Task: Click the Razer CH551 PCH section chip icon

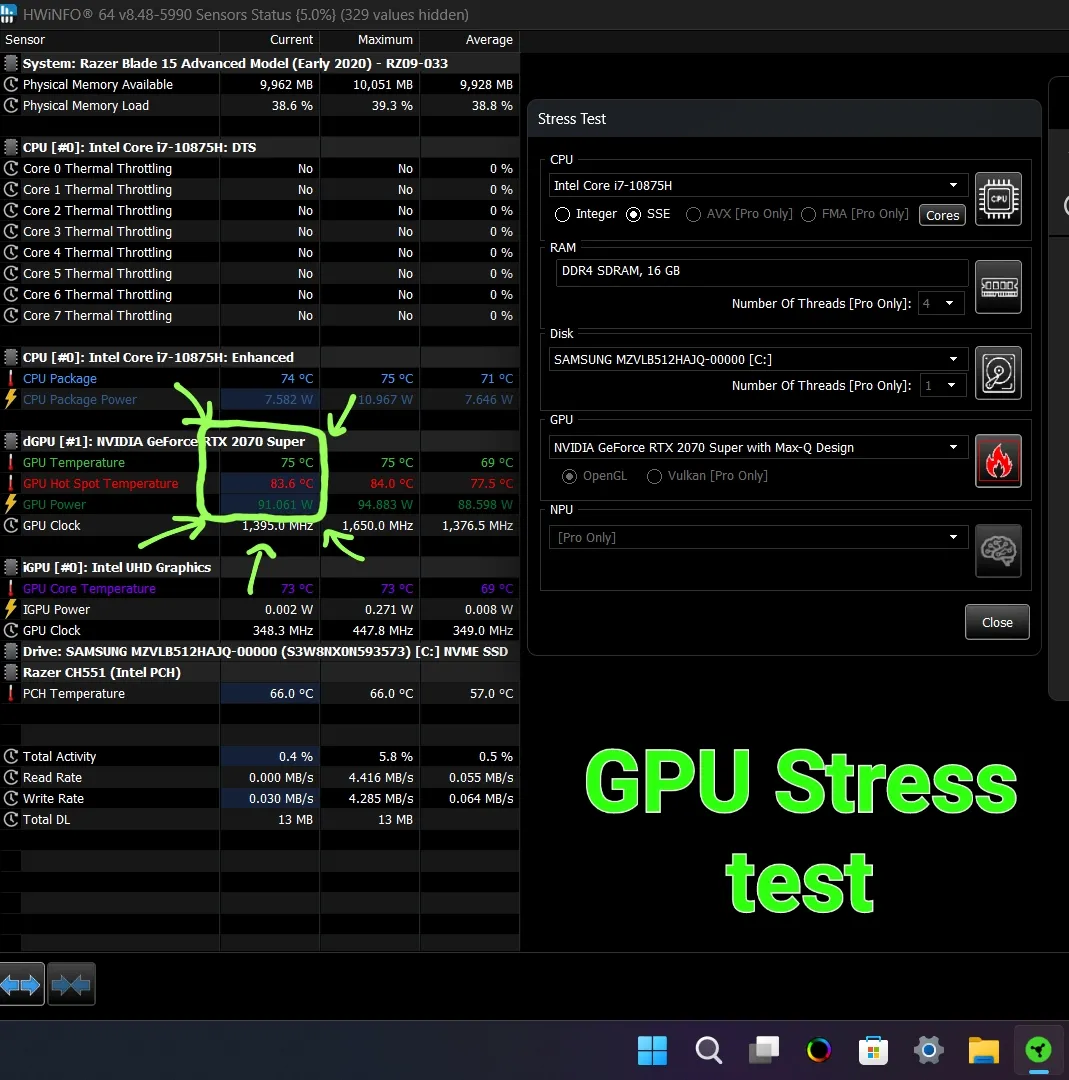Action: (10, 672)
